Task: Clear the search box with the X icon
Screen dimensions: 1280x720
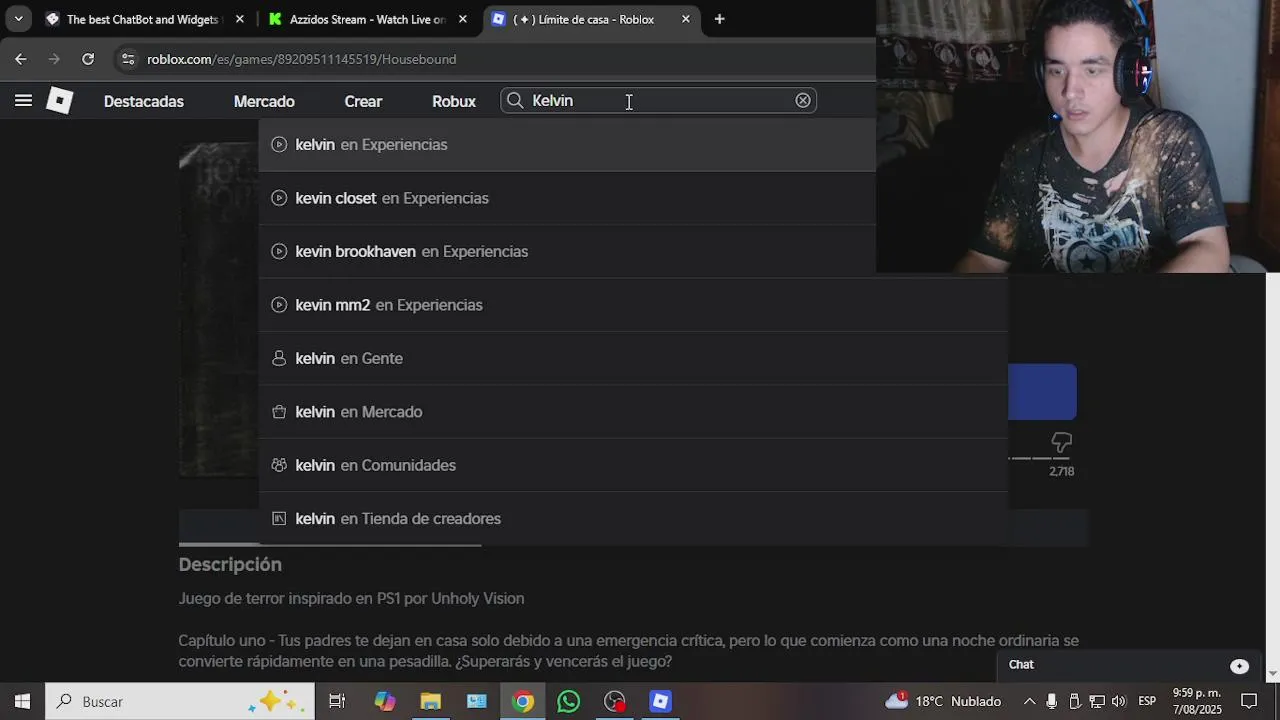Action: coord(803,100)
